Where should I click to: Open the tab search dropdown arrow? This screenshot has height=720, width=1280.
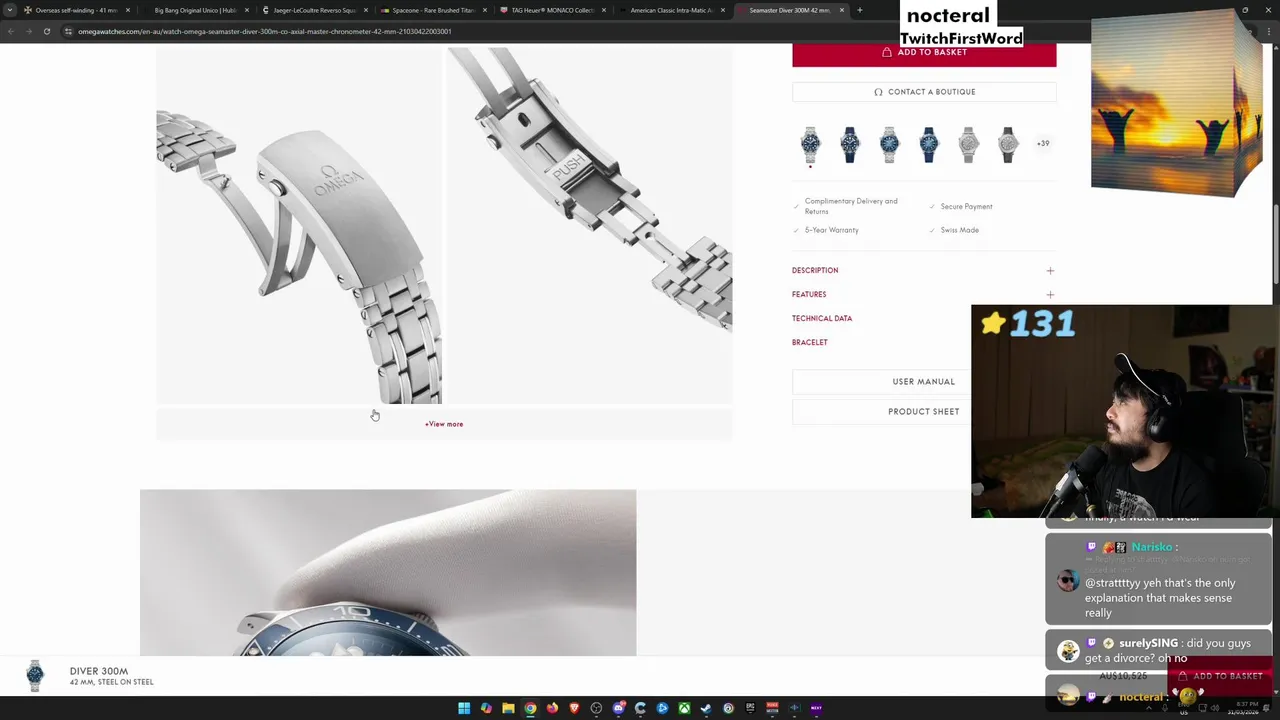coord(9,10)
